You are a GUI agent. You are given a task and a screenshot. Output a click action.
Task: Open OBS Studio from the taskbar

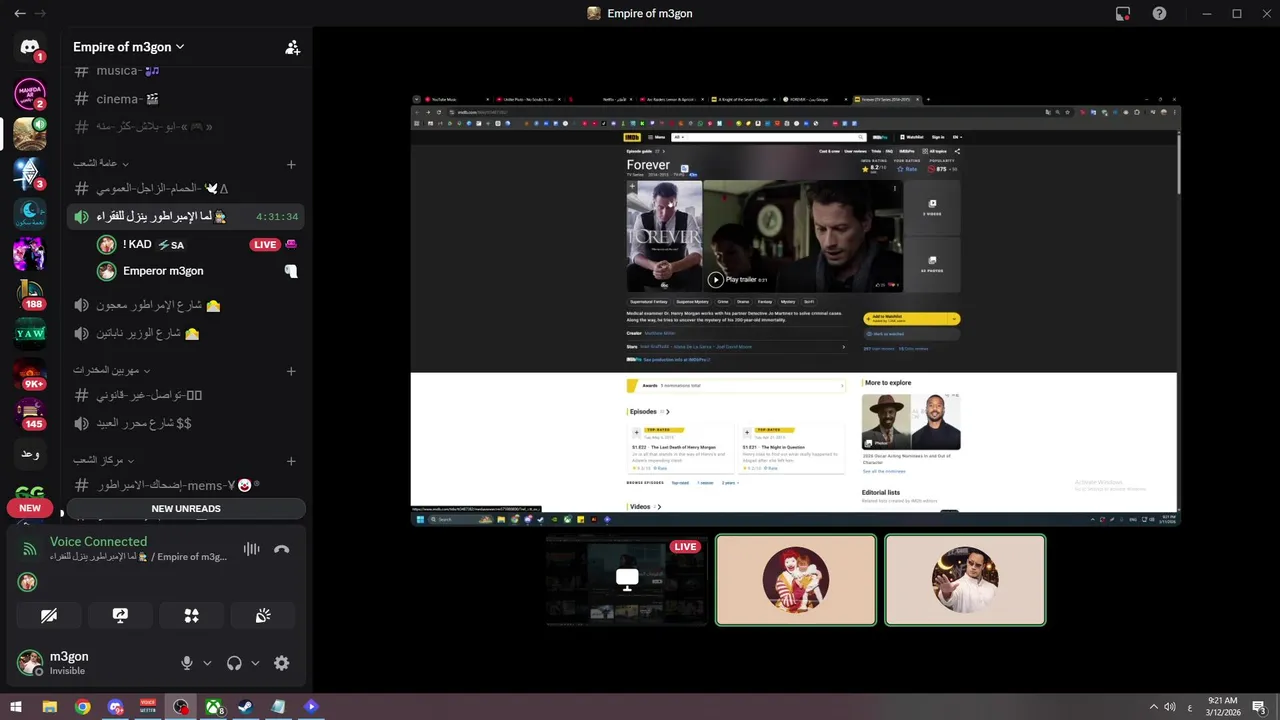pyautogui.click(x=180, y=707)
